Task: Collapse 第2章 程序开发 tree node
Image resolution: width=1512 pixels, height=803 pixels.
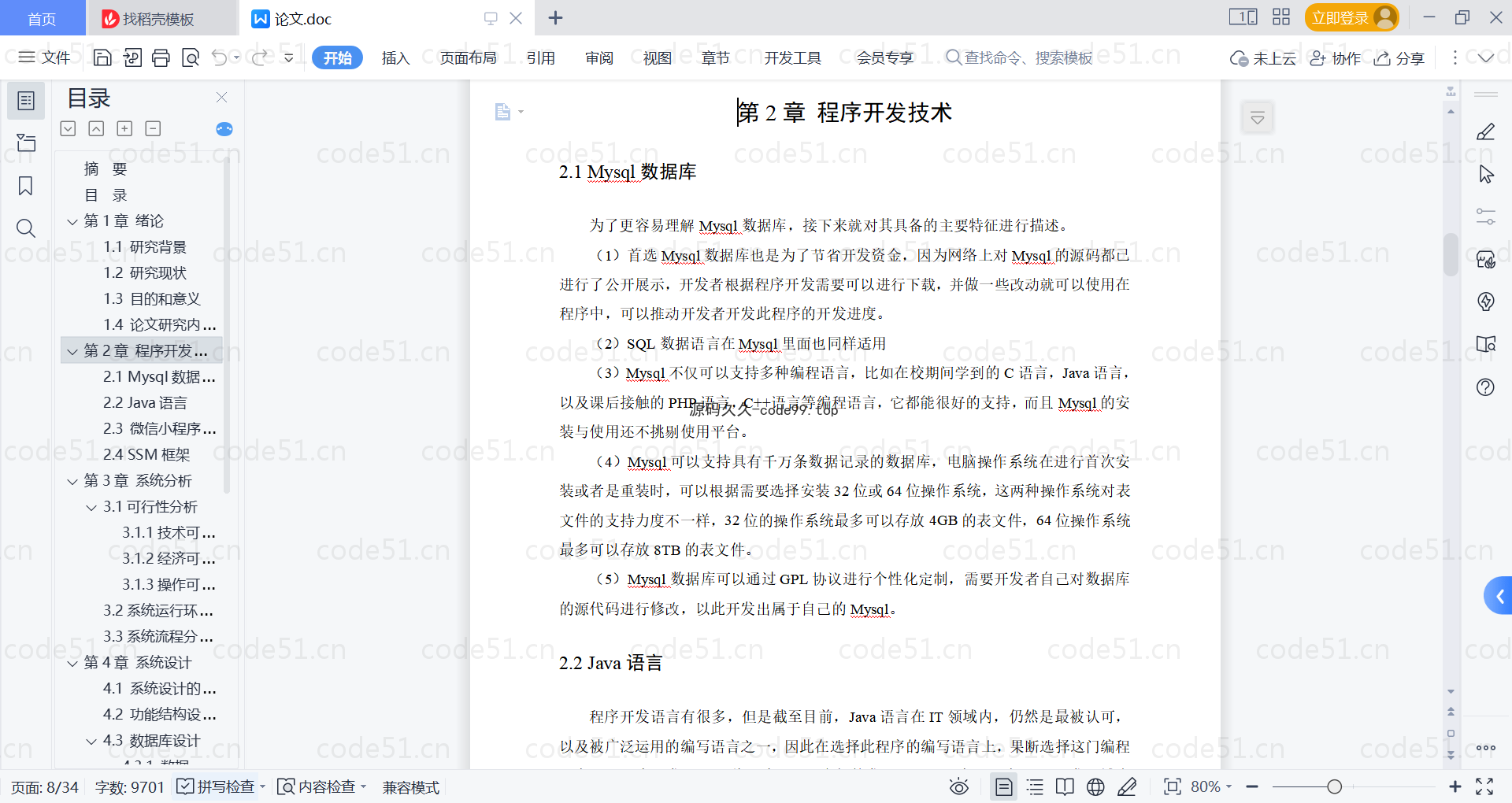Action: [x=72, y=352]
